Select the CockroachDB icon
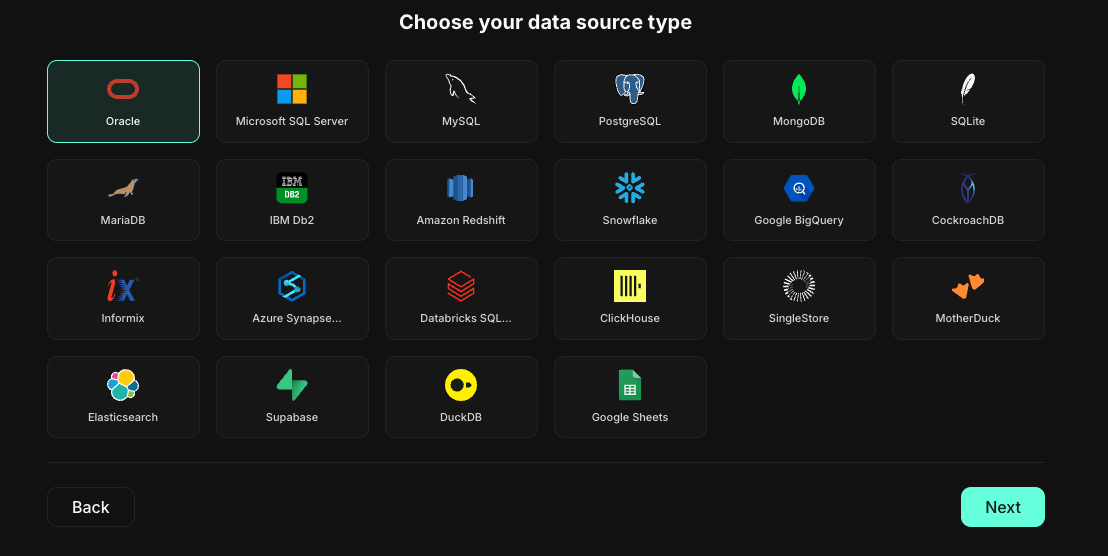1108x556 pixels. (967, 188)
